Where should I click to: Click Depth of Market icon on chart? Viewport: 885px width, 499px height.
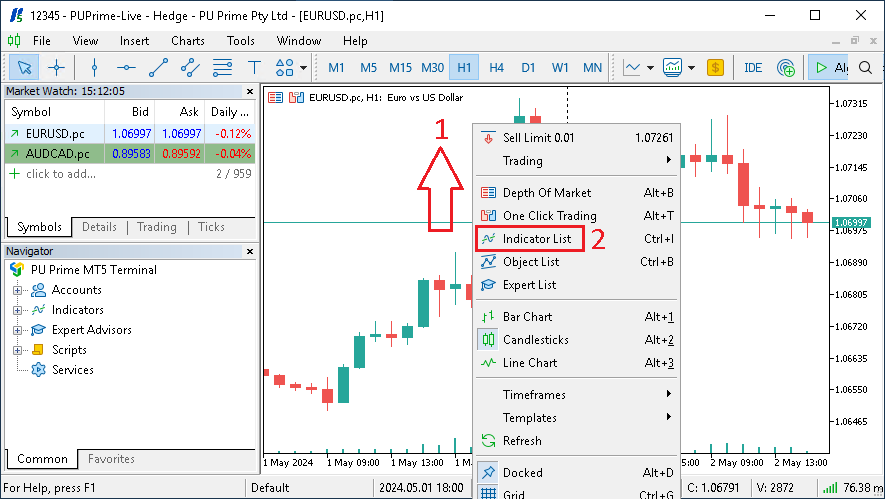click(275, 97)
